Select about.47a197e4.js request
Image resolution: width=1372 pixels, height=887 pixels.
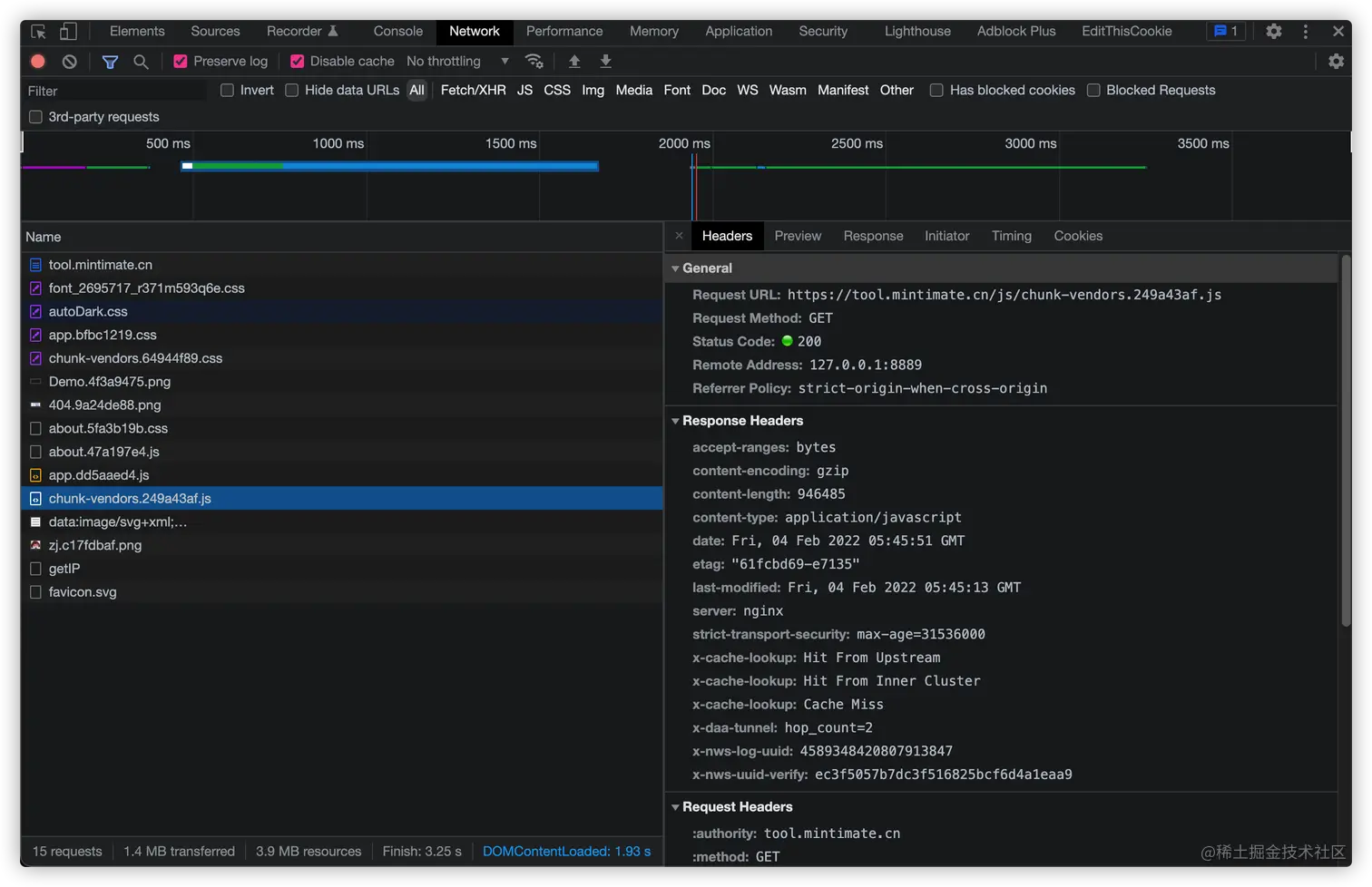(x=342, y=452)
